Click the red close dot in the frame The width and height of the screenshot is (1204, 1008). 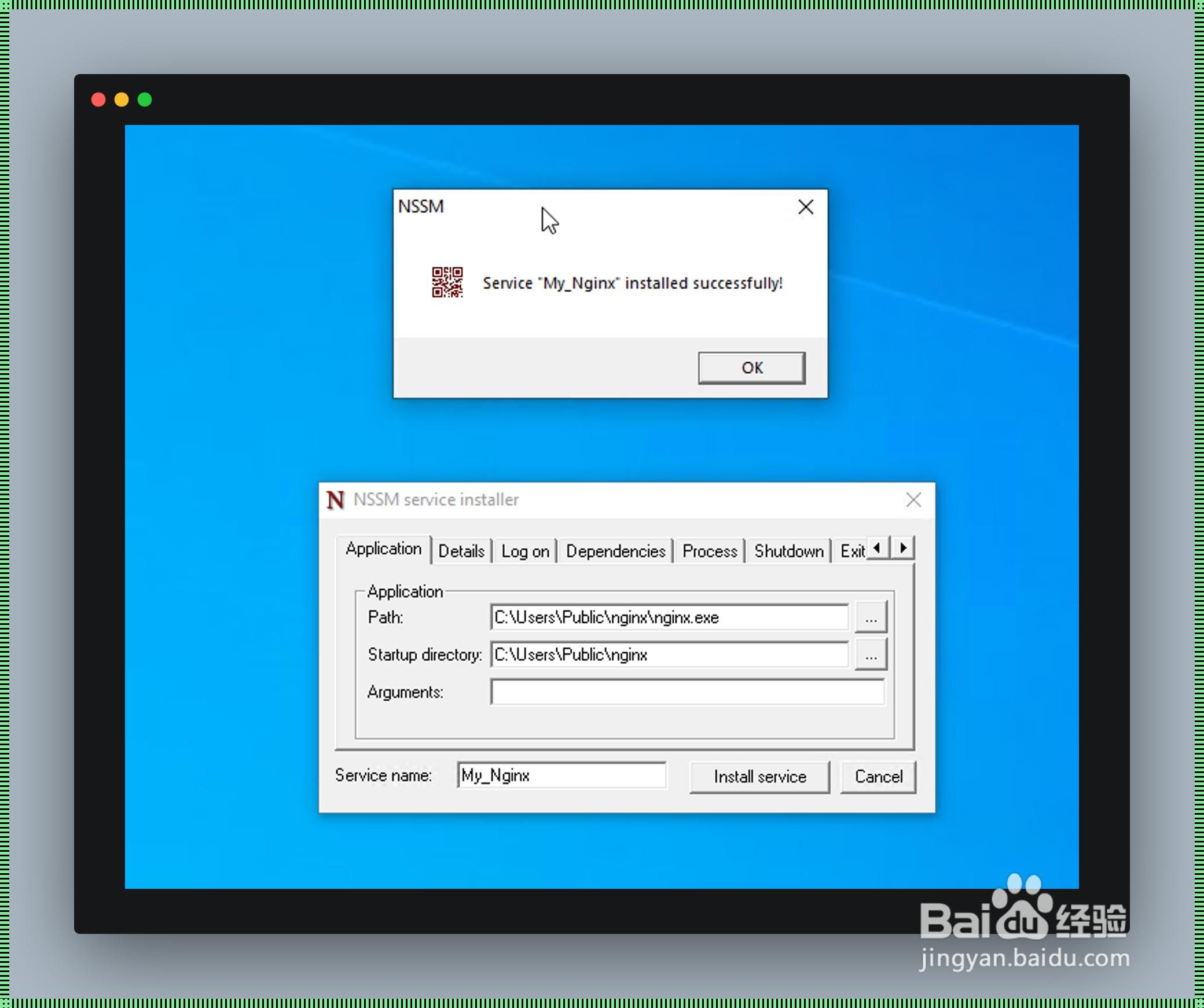[x=98, y=100]
